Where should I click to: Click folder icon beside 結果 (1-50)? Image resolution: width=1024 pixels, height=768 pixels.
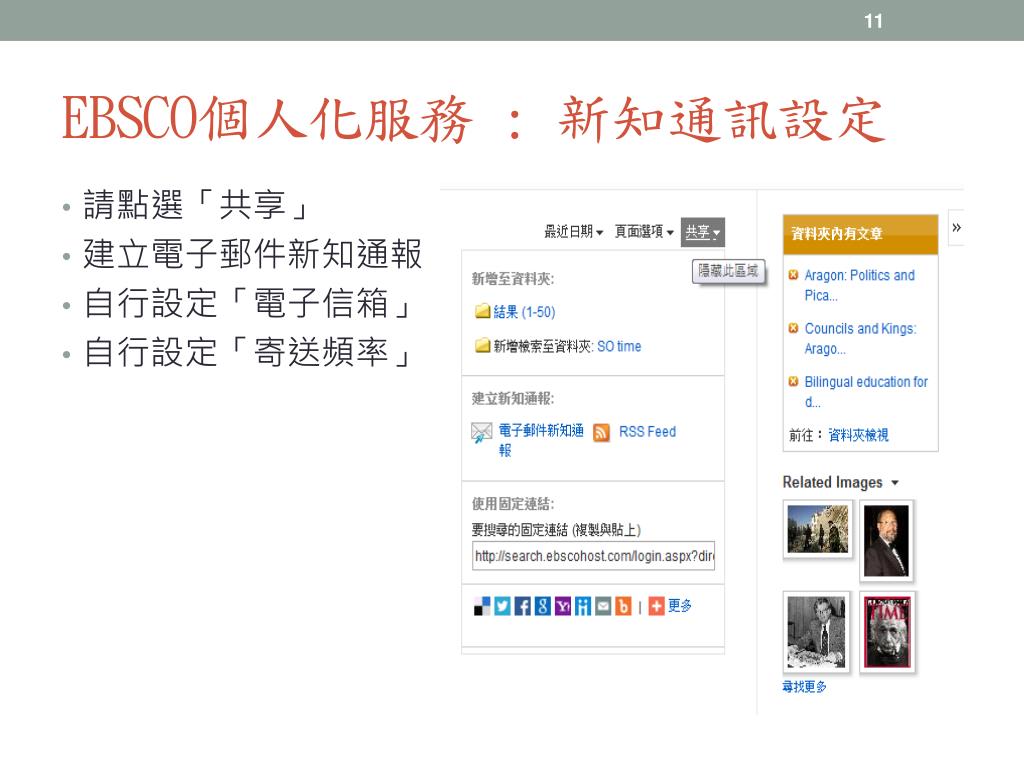483,312
